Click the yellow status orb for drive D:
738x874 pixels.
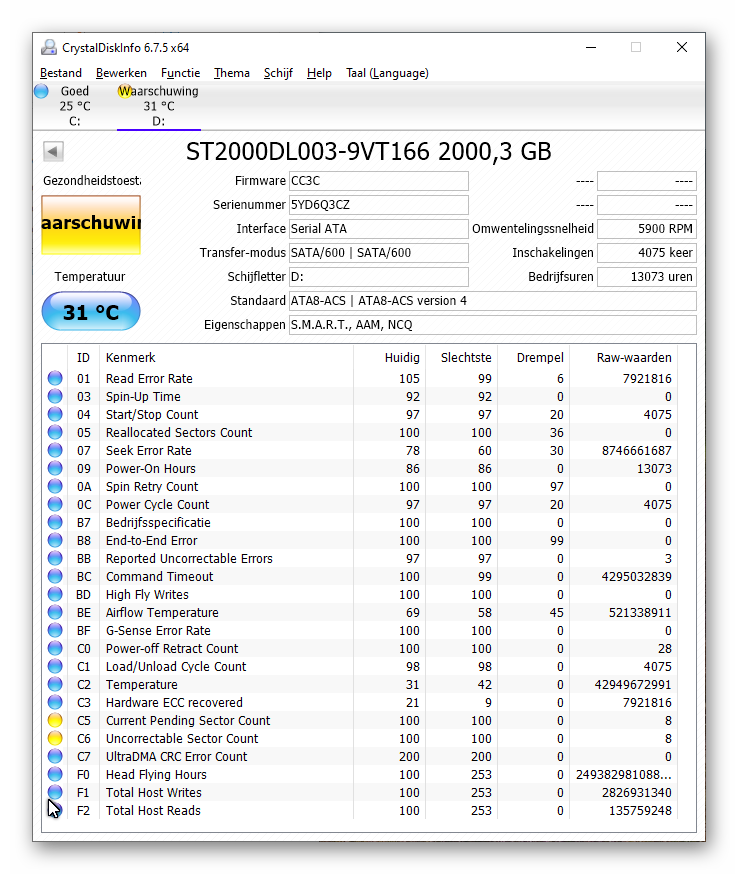[x=125, y=91]
